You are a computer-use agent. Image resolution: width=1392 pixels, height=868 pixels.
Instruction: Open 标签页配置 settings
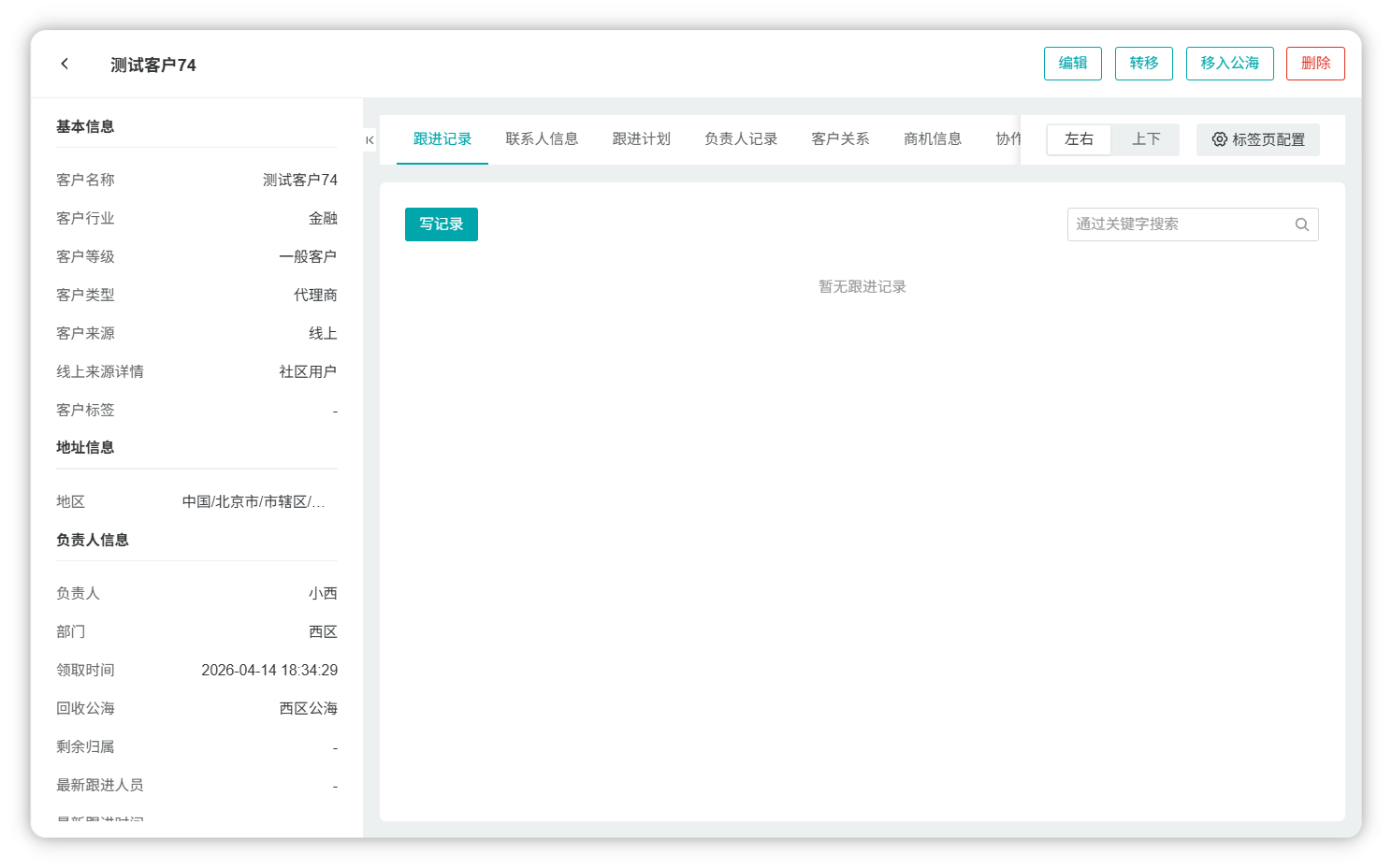(1258, 139)
